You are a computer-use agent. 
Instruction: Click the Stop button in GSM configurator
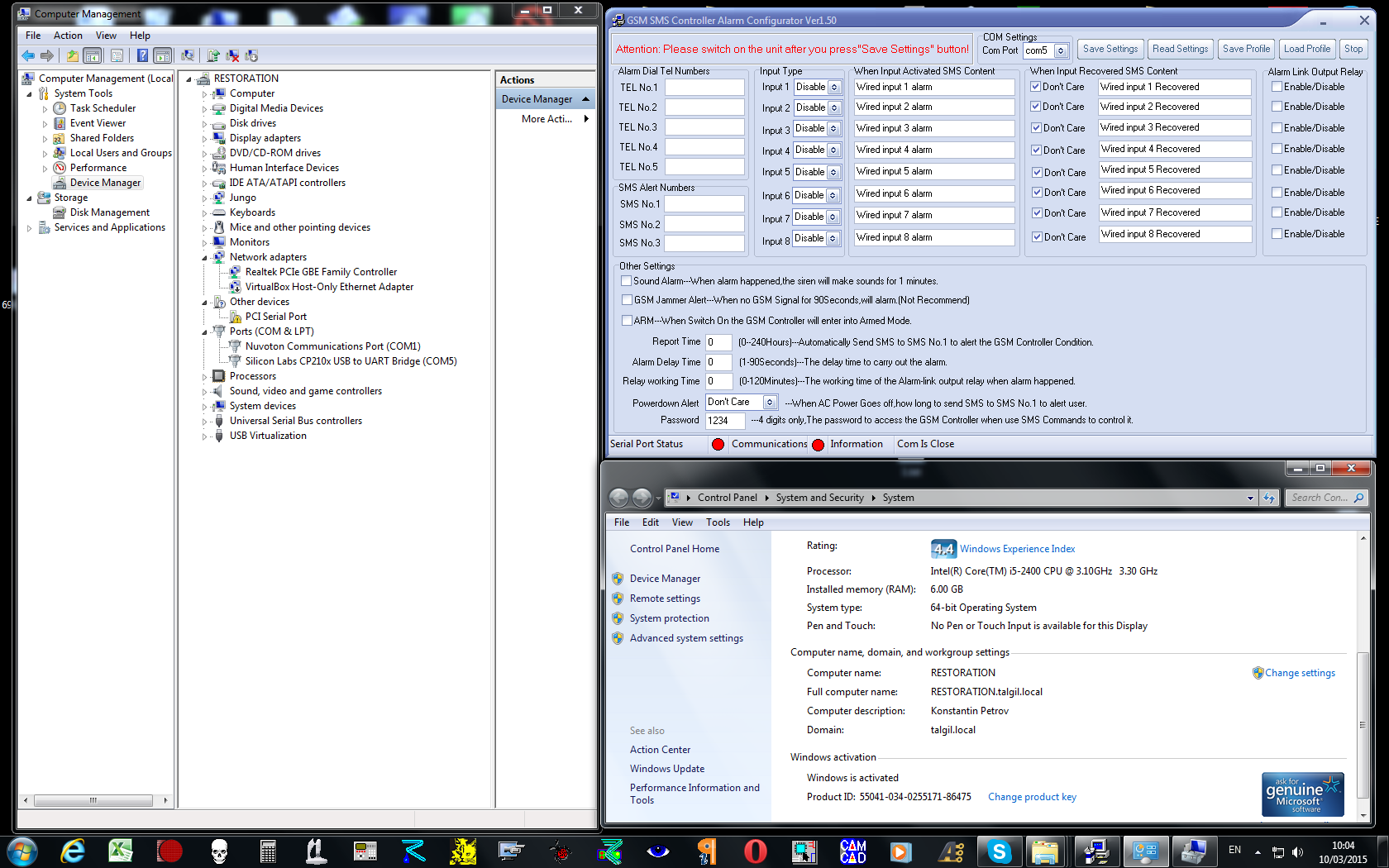[1353, 50]
